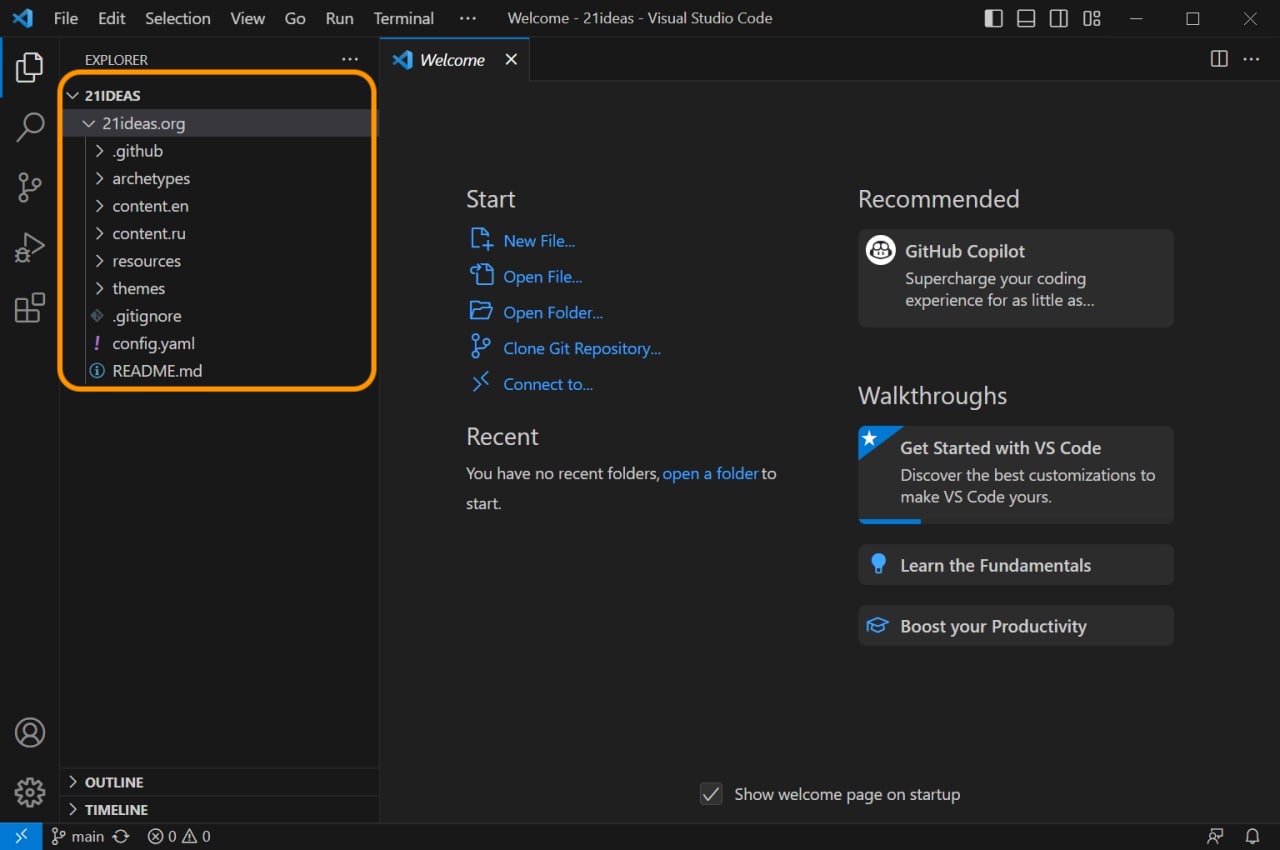Screen dimensions: 1280x850
Task: Toggle the panel layout button
Action: point(1026,19)
